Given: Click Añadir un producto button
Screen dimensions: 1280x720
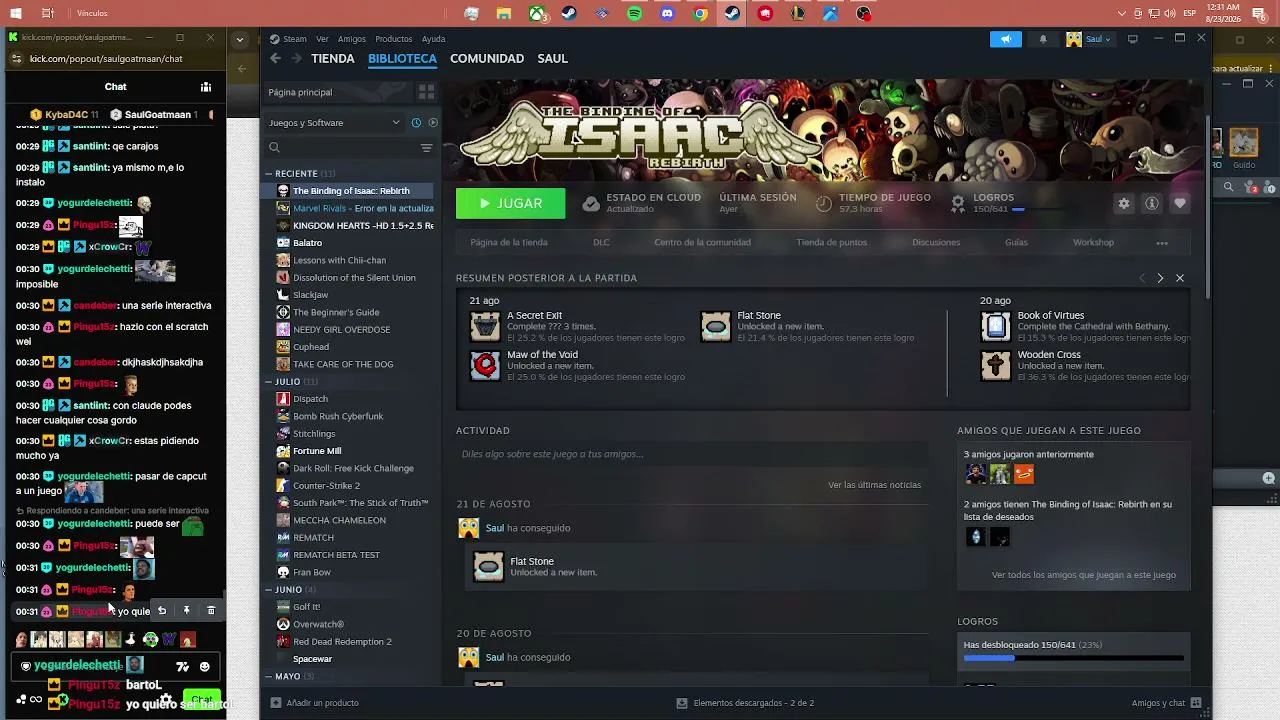Looking at the screenshot, I should tap(314, 703).
